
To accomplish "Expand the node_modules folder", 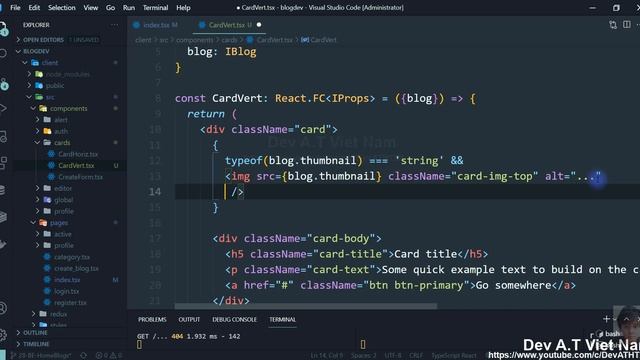I will pyautogui.click(x=29, y=74).
